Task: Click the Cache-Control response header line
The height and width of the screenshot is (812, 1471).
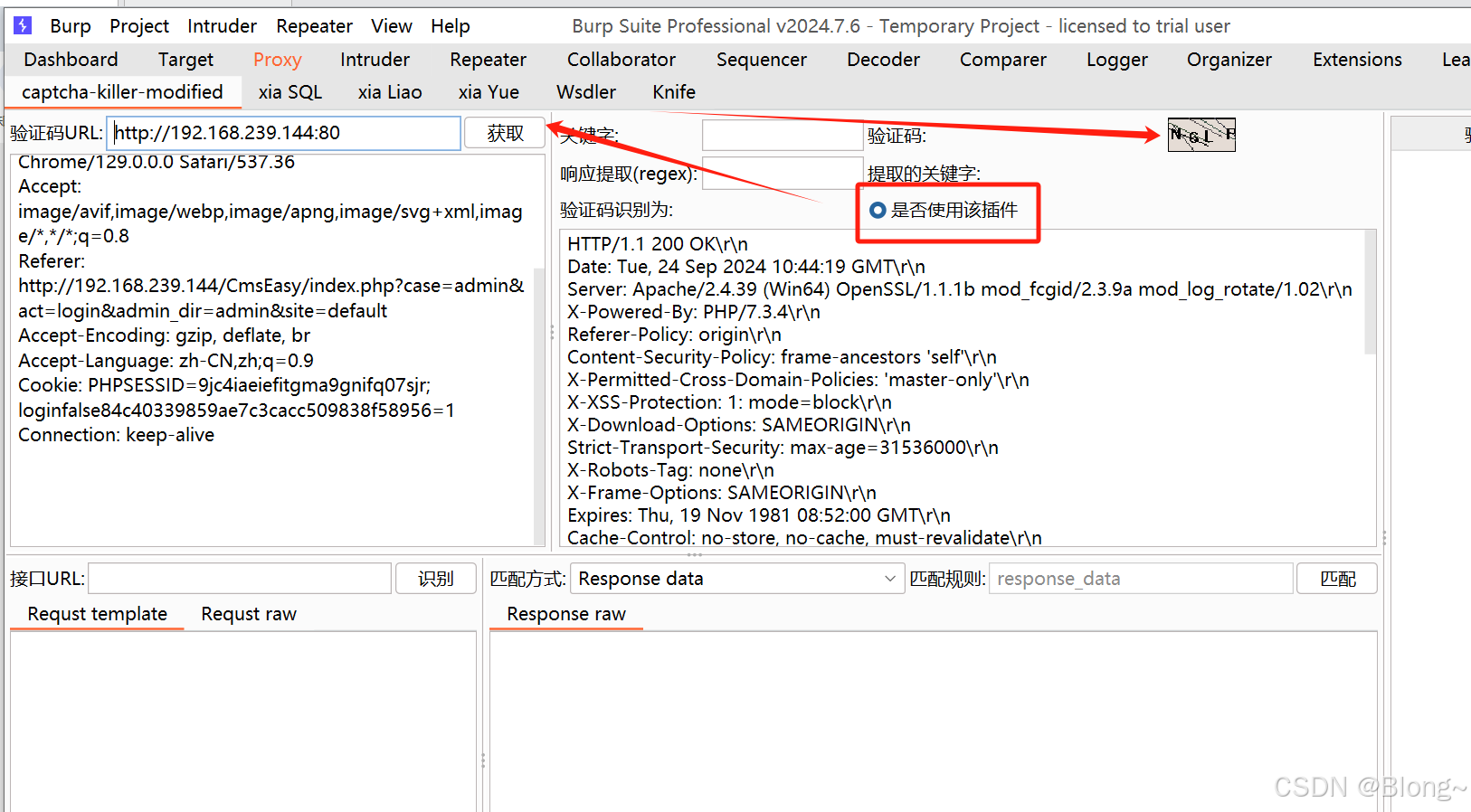Action: tap(804, 538)
